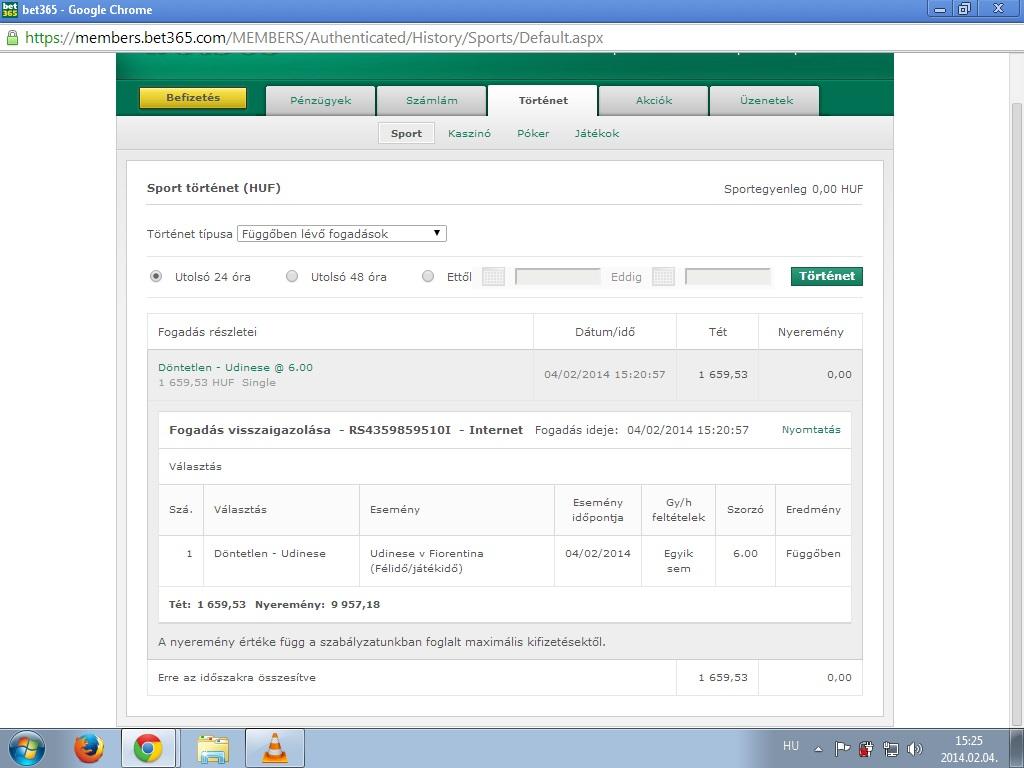
Task: Click the Udinese v Fiorentina event cell
Action: point(456,561)
